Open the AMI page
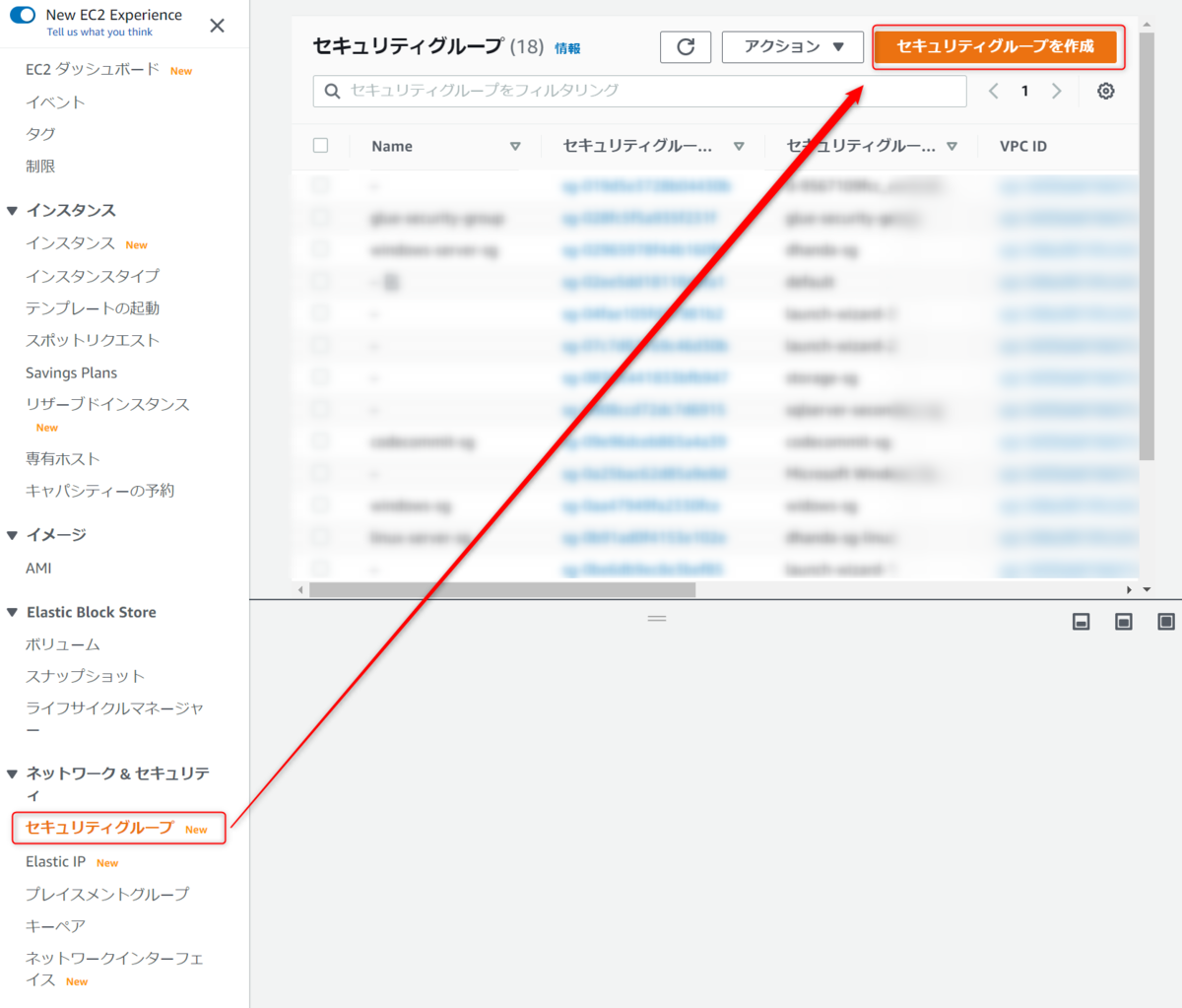Screen dimensions: 1182x1008 coord(38,568)
